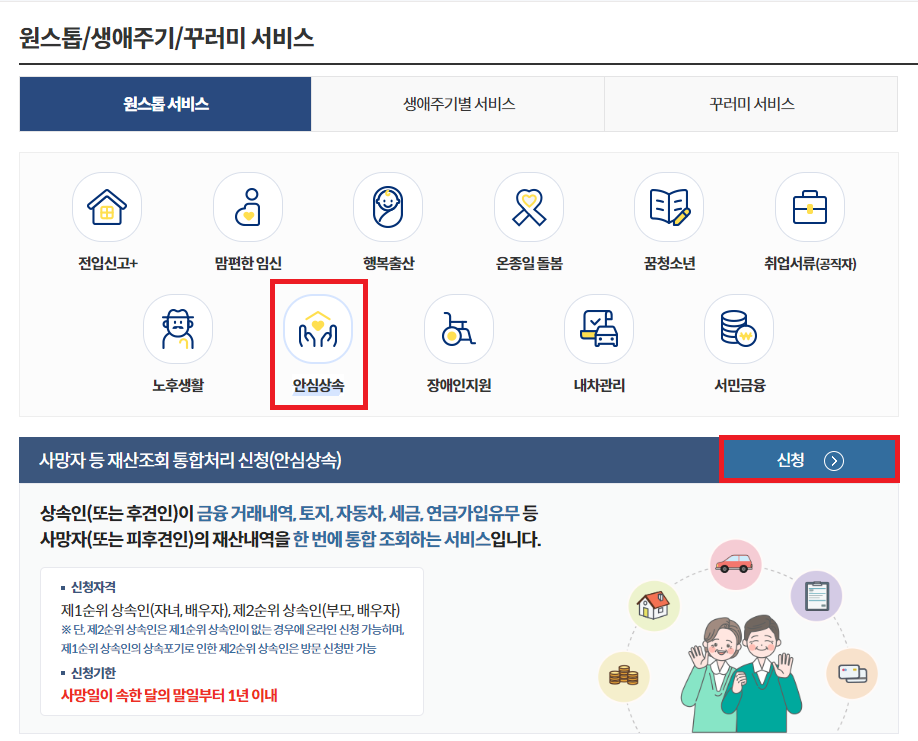The width and height of the screenshot is (918, 741).
Task: Select the 취업서류 briefcase icon
Action: [x=810, y=207]
